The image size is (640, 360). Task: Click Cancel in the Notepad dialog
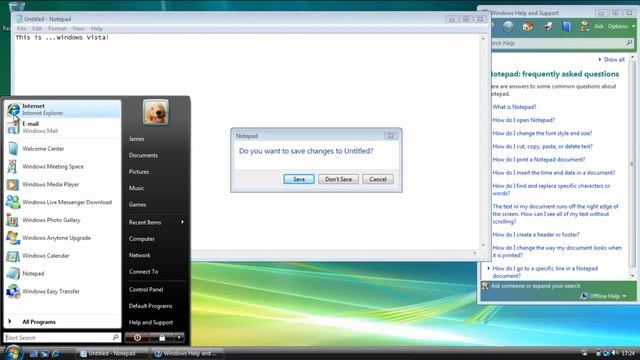click(378, 179)
